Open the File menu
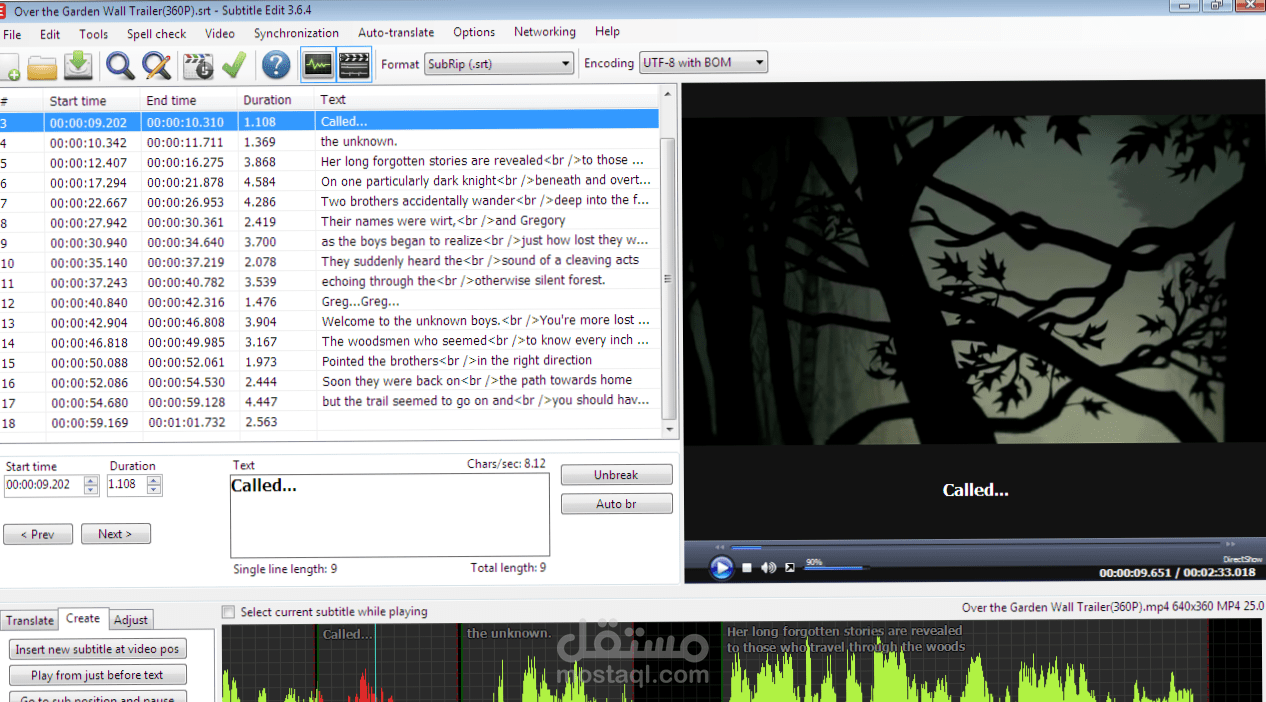 (12, 33)
